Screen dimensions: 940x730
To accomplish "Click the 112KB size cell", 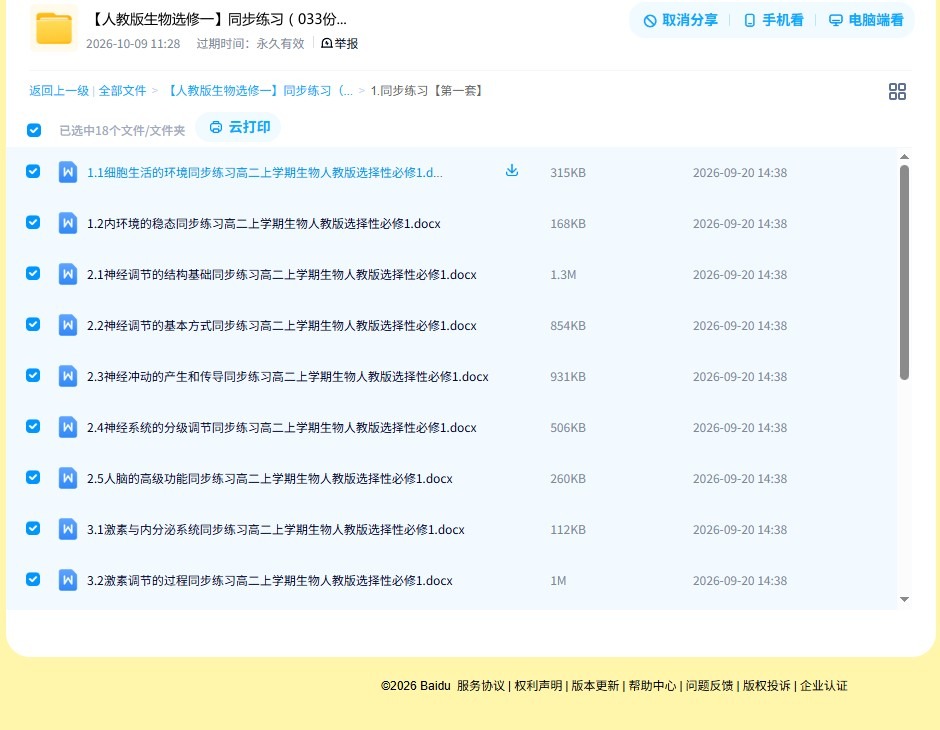I will pyautogui.click(x=568, y=529).
